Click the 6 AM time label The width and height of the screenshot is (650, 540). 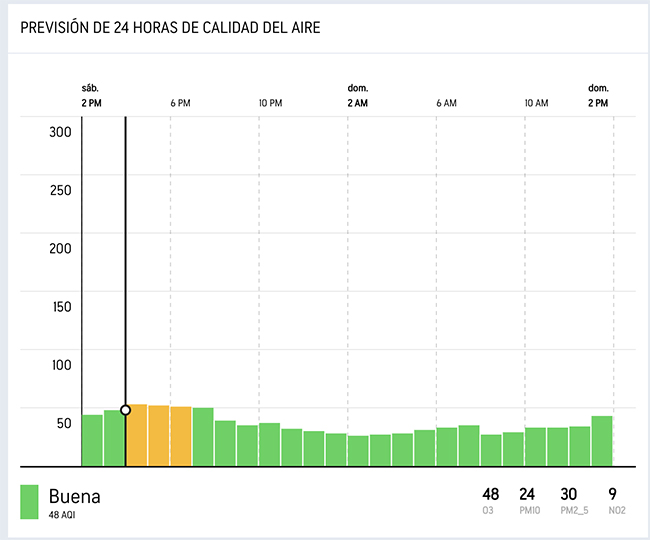point(446,103)
